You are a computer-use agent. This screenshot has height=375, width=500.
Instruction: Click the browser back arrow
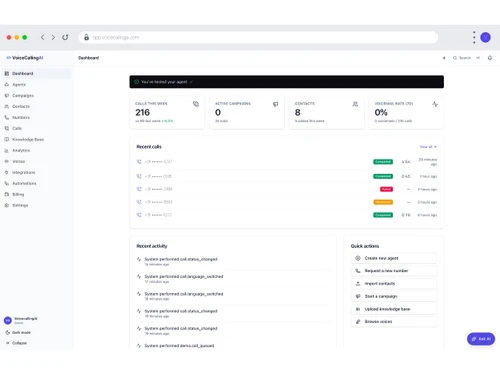[x=42, y=37]
